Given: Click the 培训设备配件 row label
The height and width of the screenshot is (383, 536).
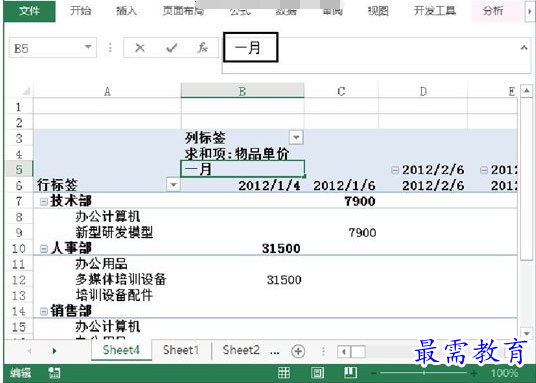Looking at the screenshot, I should (114, 295).
